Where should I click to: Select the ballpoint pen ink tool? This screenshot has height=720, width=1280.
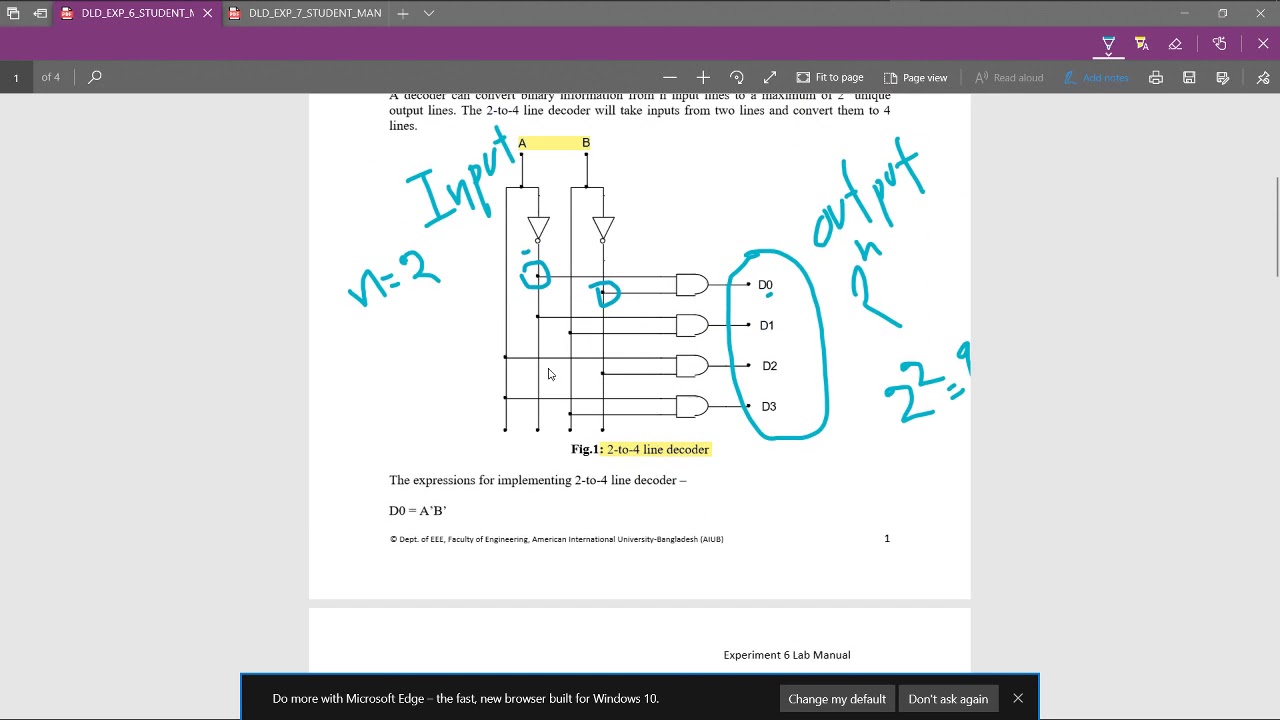pos(1108,44)
